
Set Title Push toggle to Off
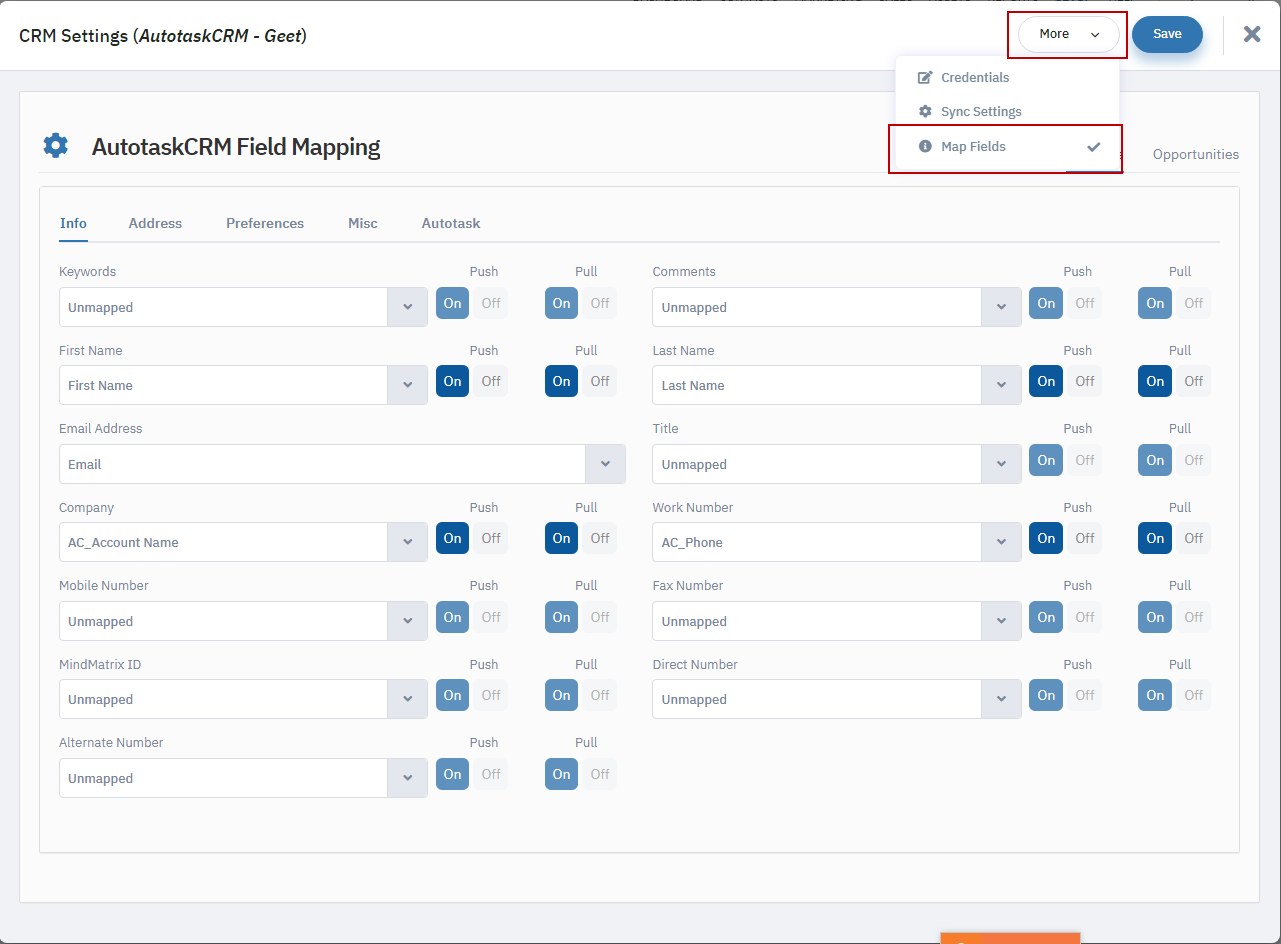point(1085,460)
